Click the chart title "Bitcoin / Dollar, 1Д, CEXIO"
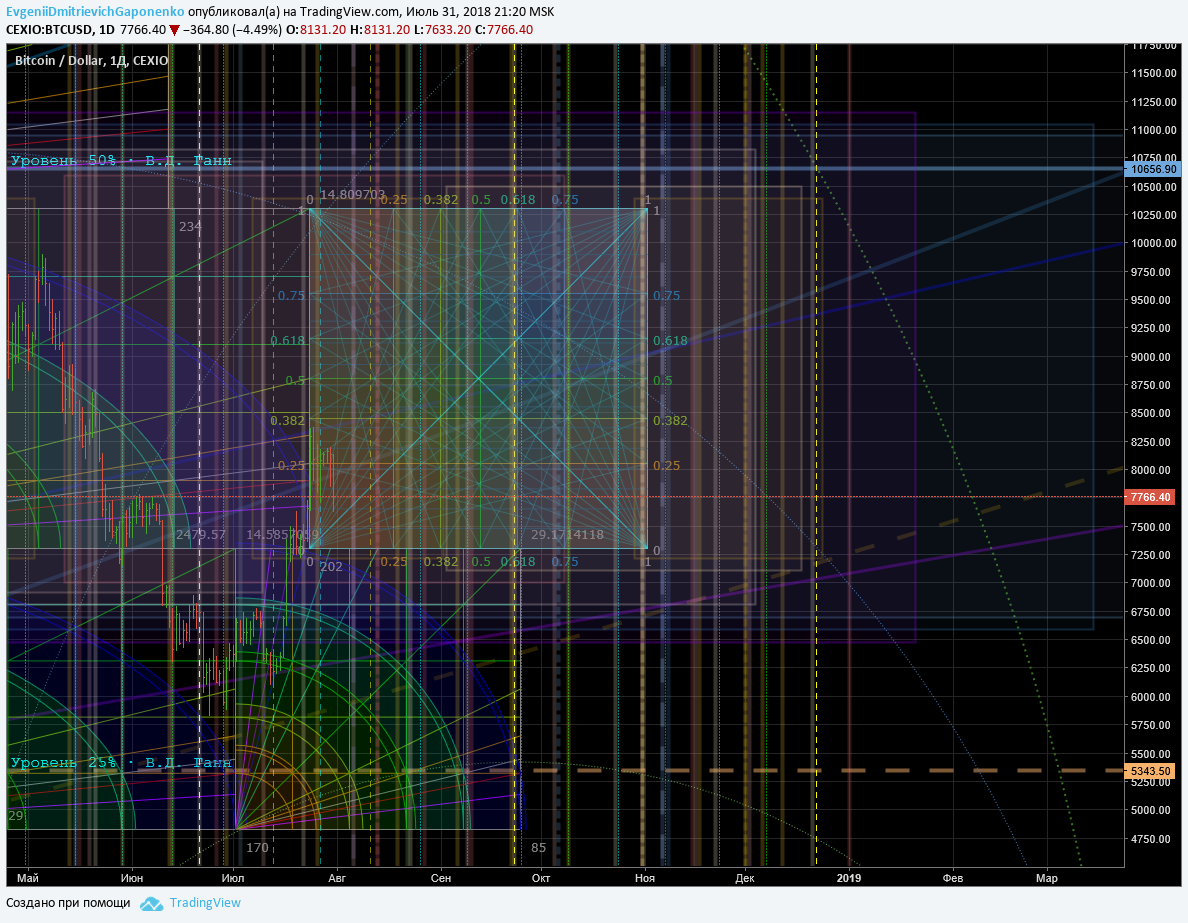The height and width of the screenshot is (923, 1188). click(x=92, y=61)
